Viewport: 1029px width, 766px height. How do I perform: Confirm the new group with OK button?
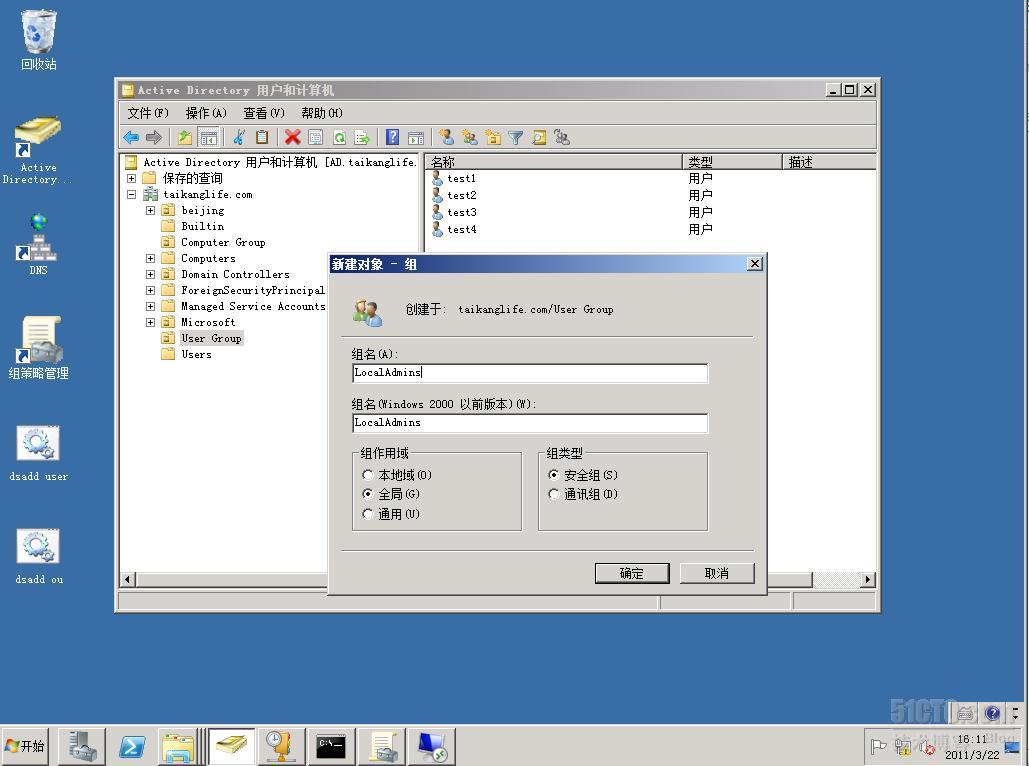tap(632, 573)
